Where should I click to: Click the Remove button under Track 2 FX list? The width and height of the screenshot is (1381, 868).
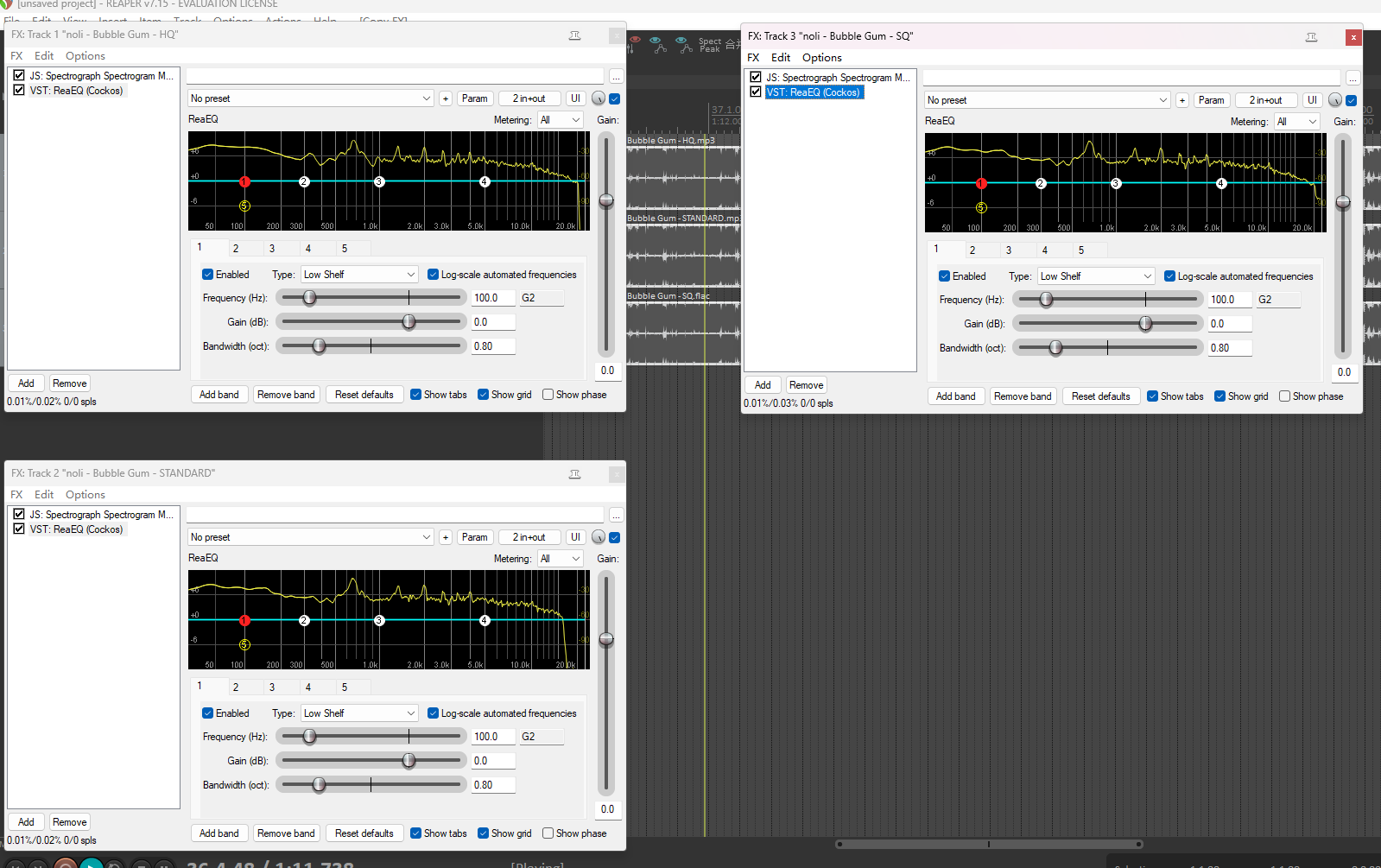point(69,822)
